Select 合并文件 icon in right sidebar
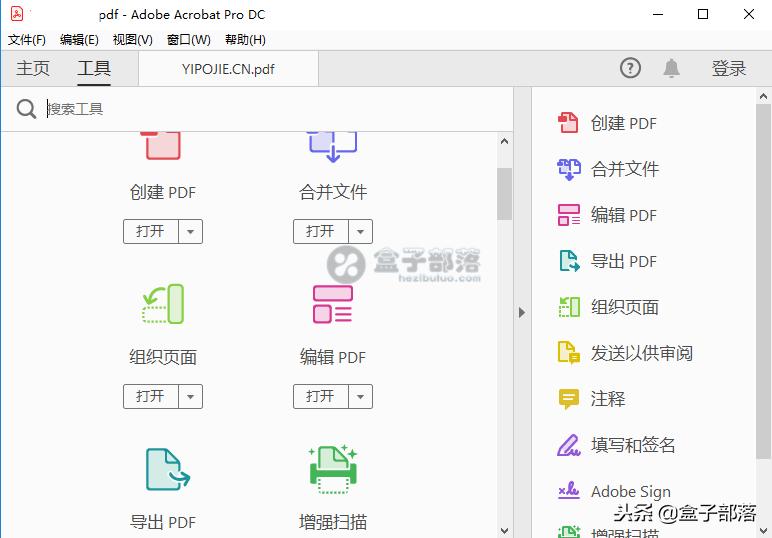 click(x=569, y=169)
